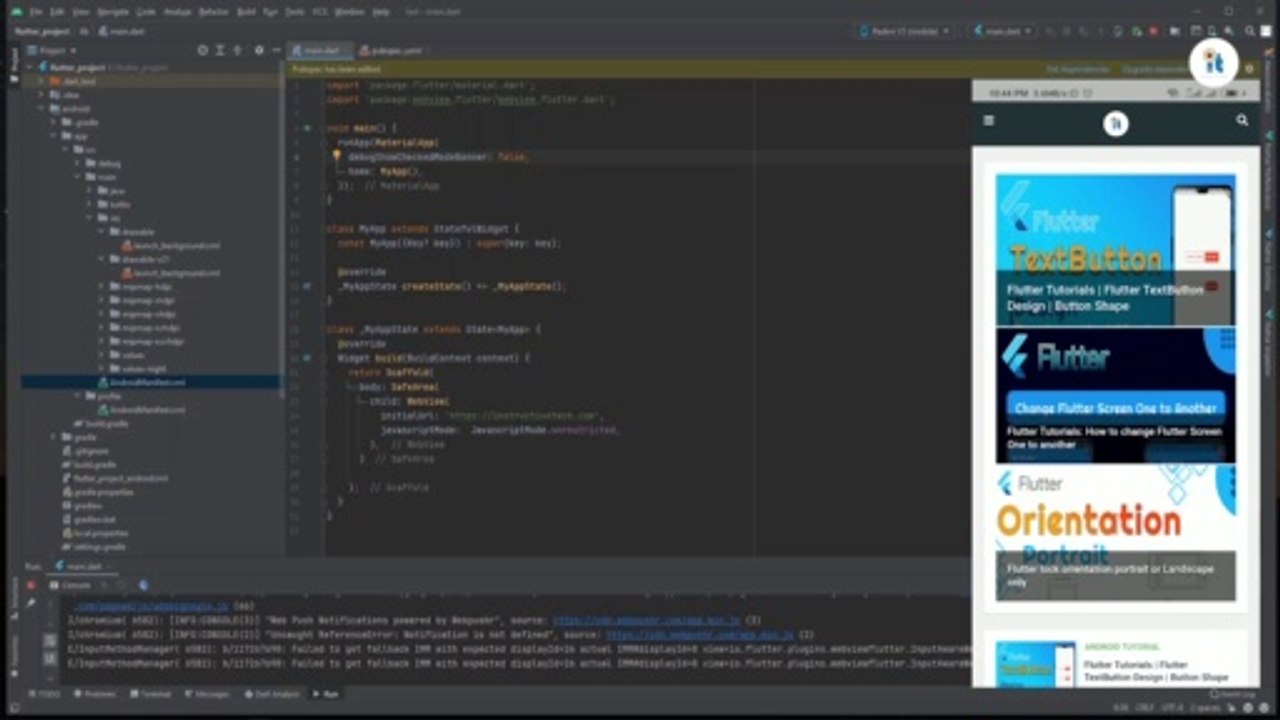Collapse the profile folder arrow
Image resolution: width=1280 pixels, height=720 pixels.
pos(77,395)
